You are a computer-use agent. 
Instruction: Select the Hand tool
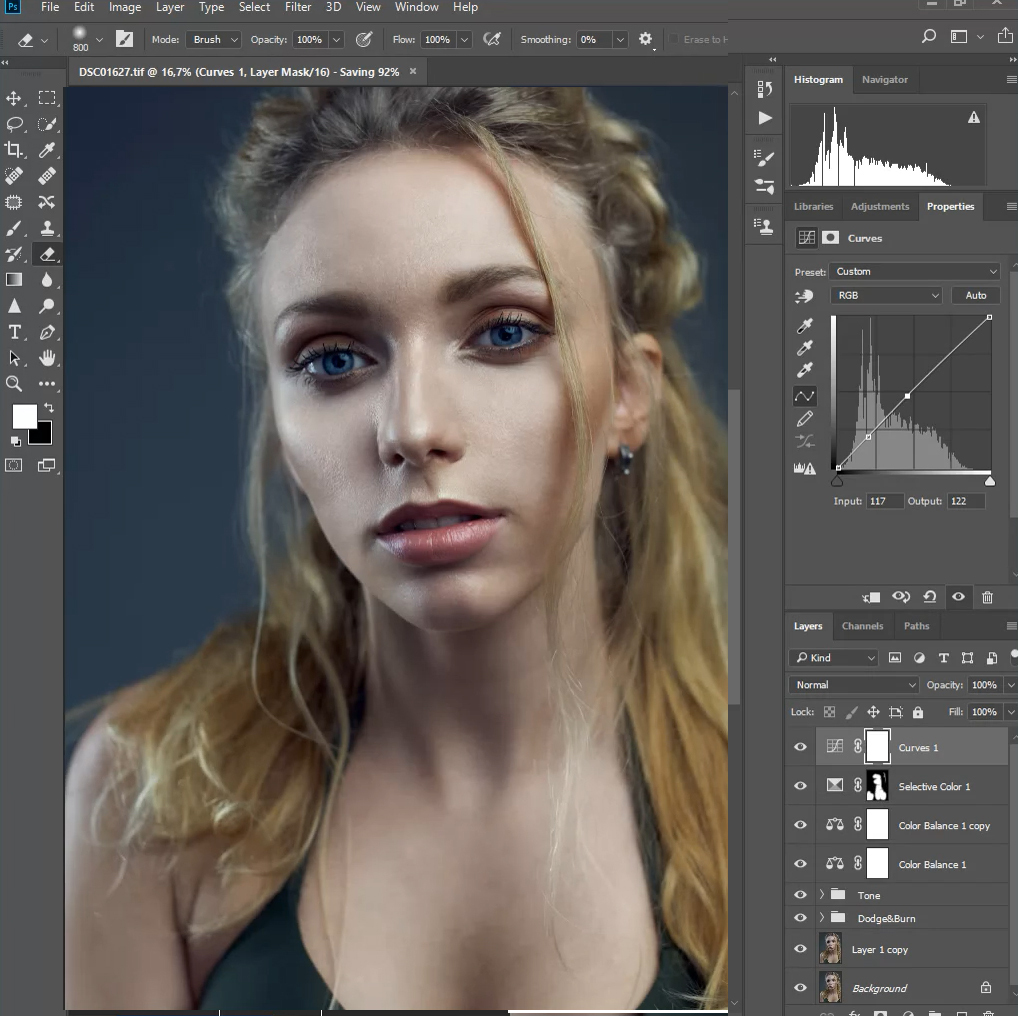(46, 358)
